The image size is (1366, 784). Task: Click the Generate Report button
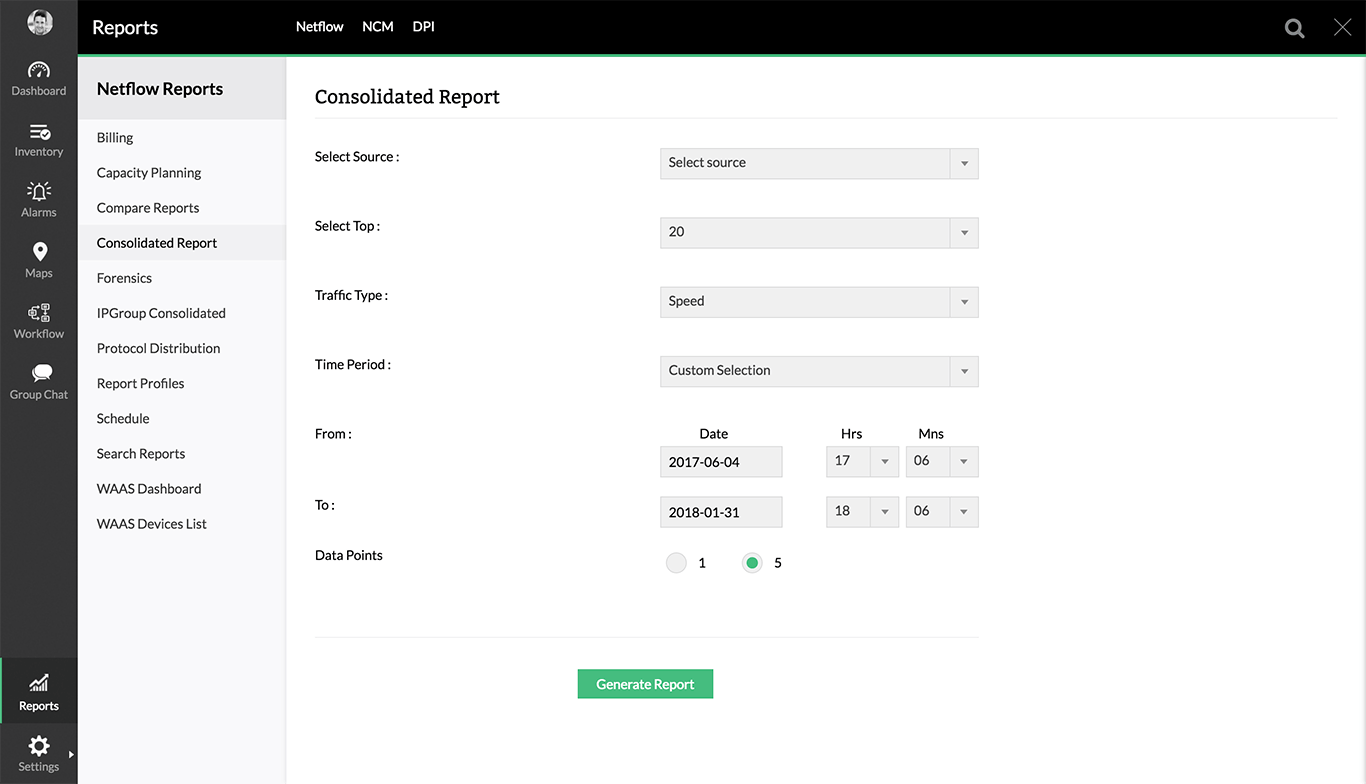645,684
